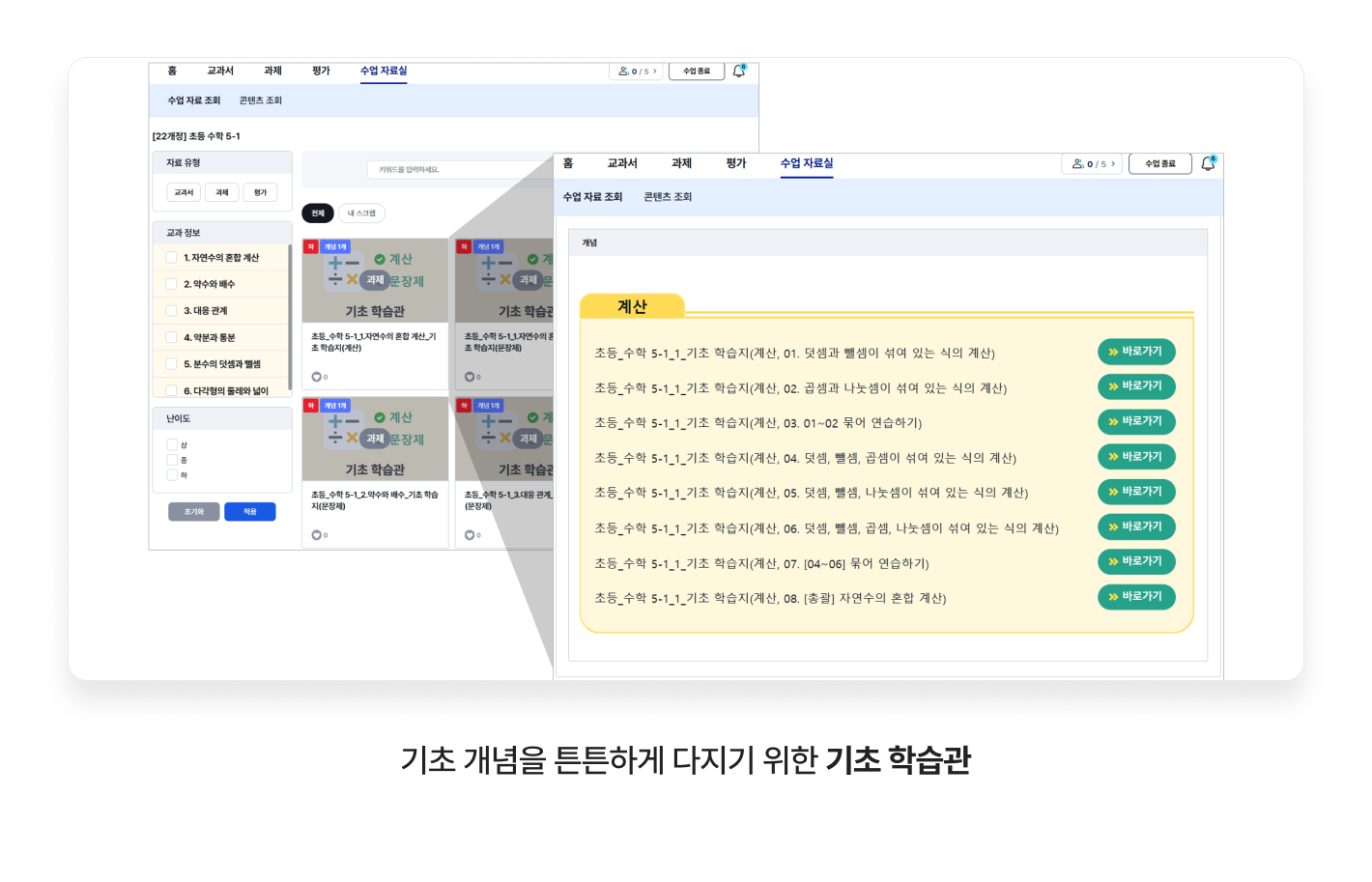Expand the 0/5 chevron arrow in the front panel
This screenshot has width=1372, height=882.
(x=1113, y=164)
